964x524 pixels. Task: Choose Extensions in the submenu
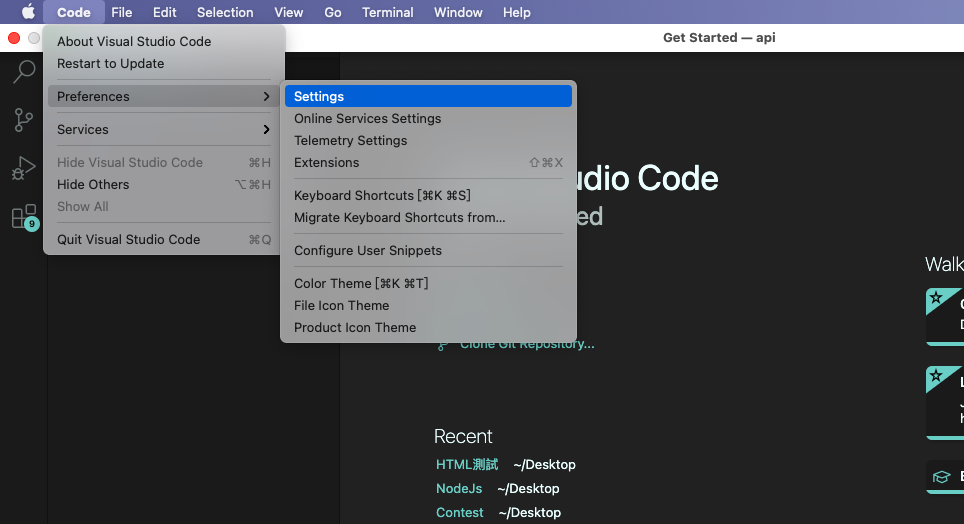pos(428,162)
